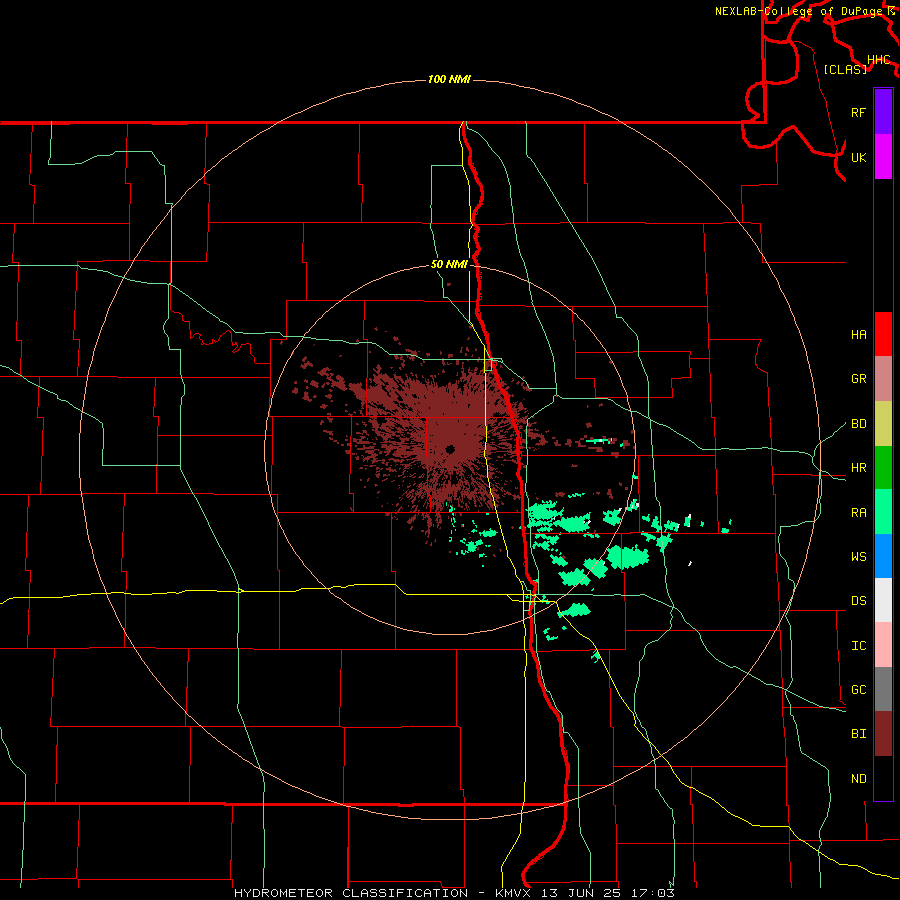This screenshot has height=900, width=900.
Task: Click the ND no-data black swatch
Action: [x=883, y=778]
